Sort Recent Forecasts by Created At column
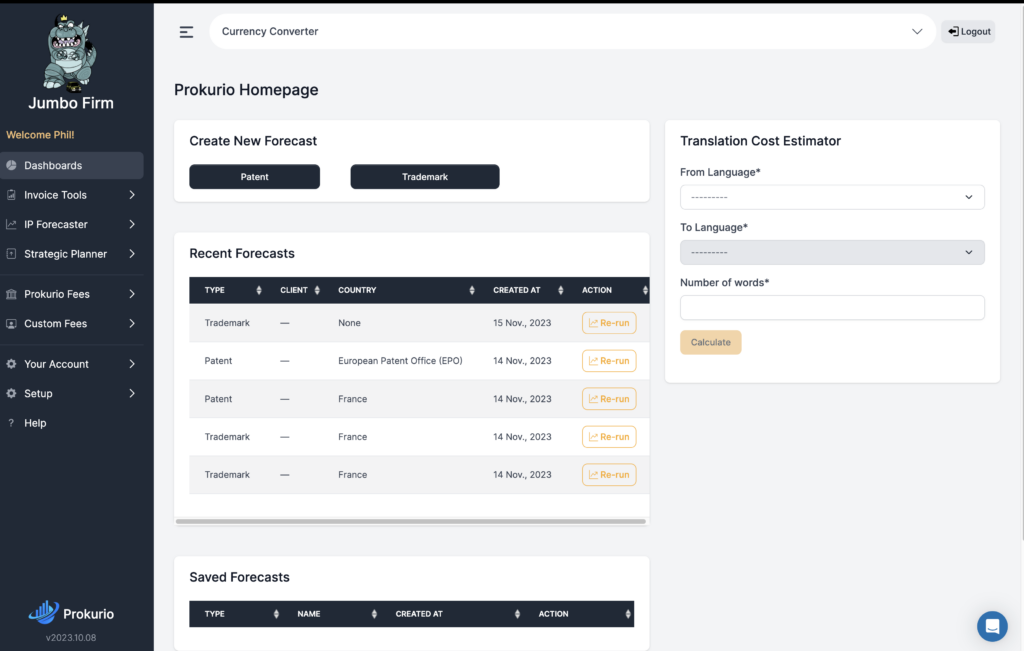This screenshot has height=651, width=1024. point(560,290)
